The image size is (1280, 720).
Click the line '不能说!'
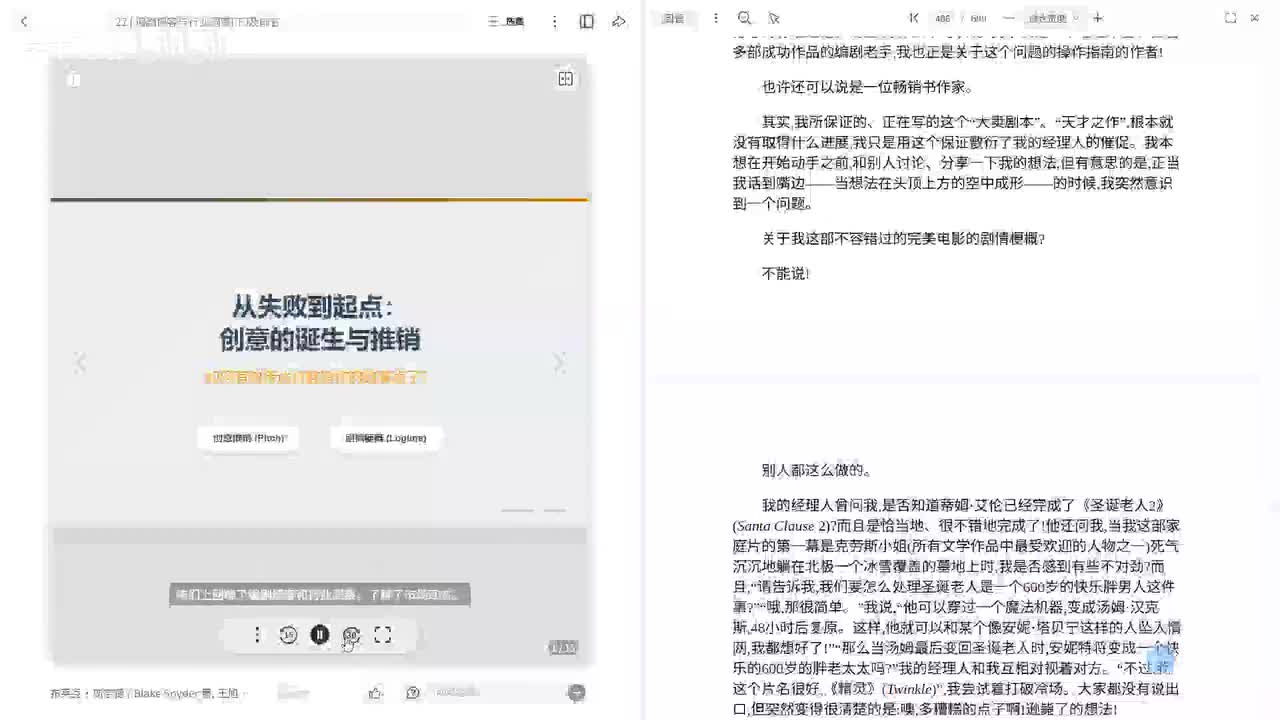pos(786,273)
